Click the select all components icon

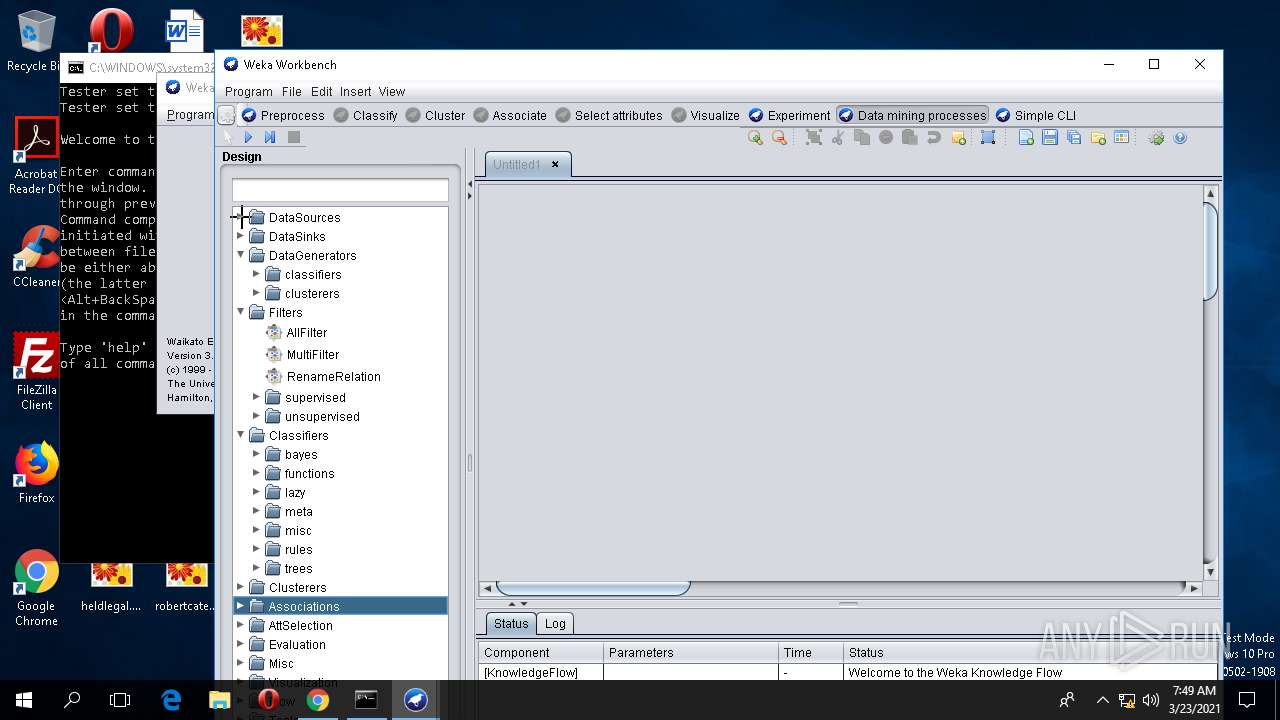coord(814,138)
